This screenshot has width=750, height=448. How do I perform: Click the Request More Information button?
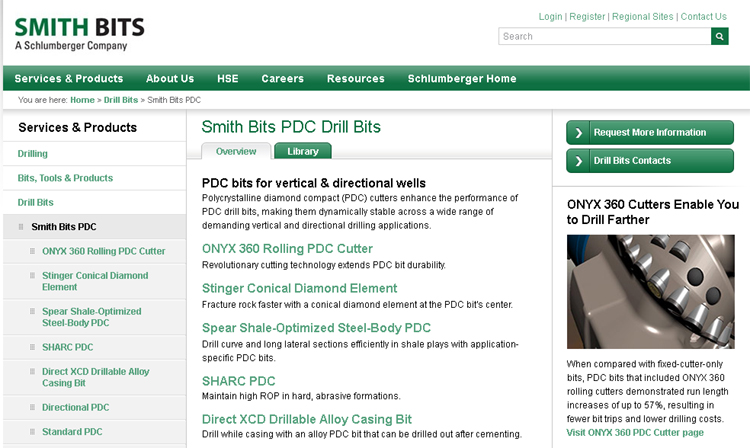650,132
